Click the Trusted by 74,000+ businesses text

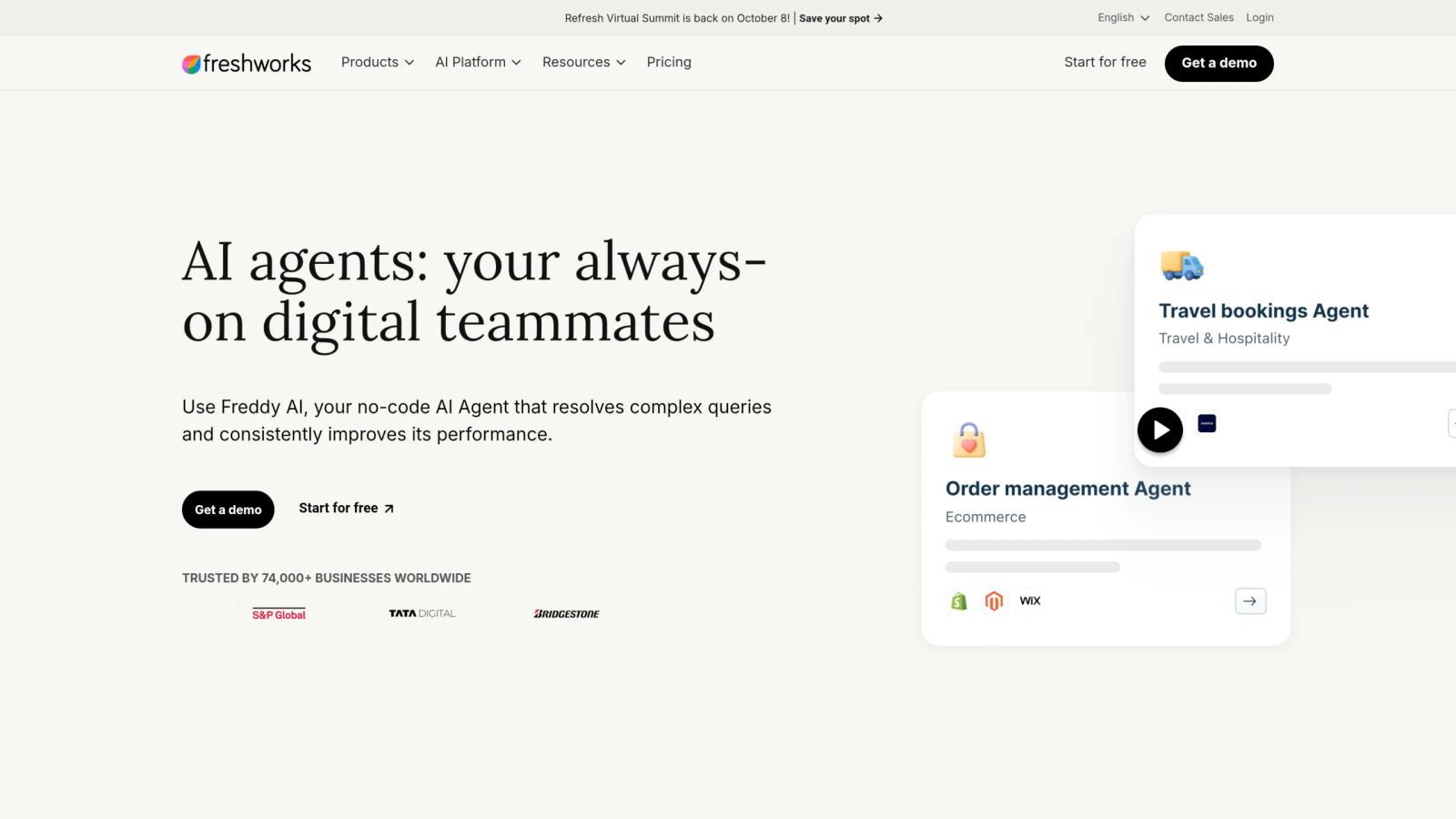coord(327,578)
